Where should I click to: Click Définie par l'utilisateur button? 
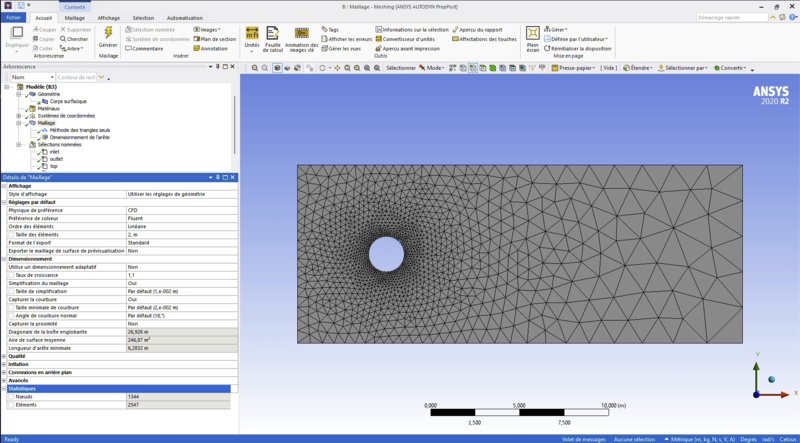click(576, 39)
